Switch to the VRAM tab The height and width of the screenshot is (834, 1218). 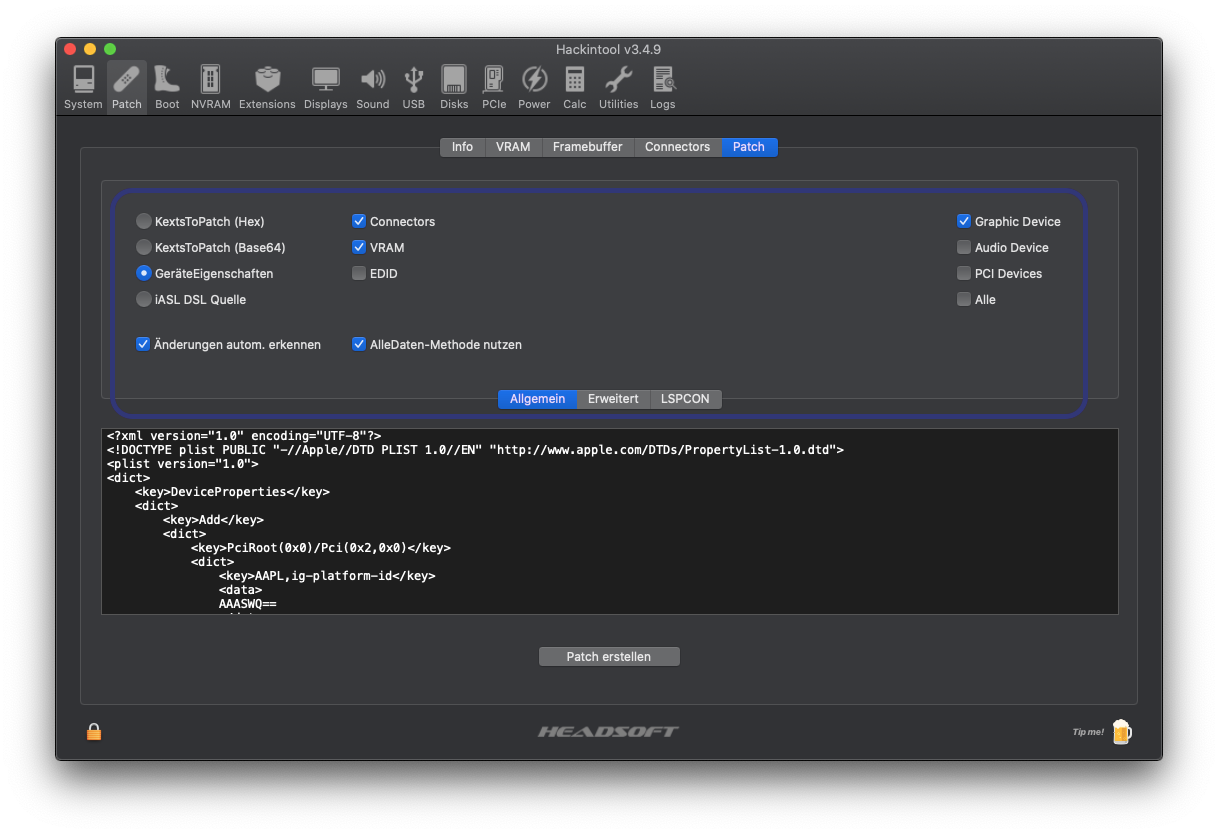513,147
